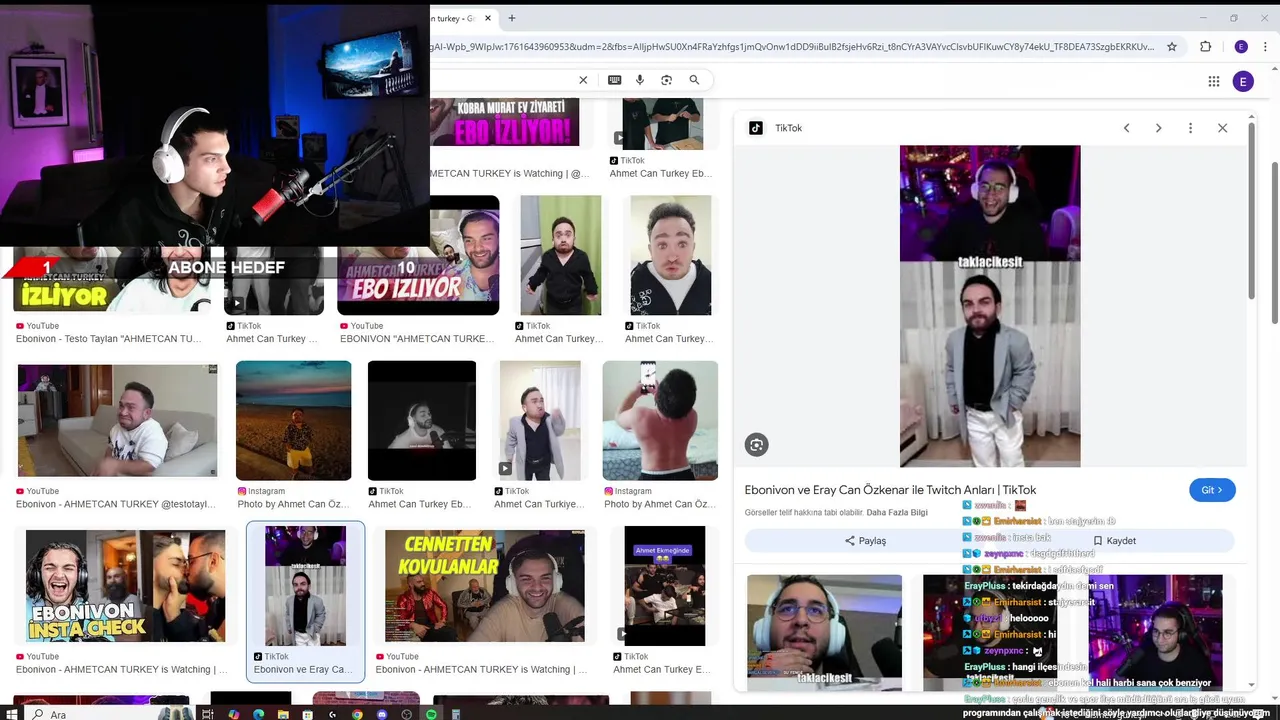
Task: Open the man in black suit TikTok thumbnail
Action: (560, 255)
